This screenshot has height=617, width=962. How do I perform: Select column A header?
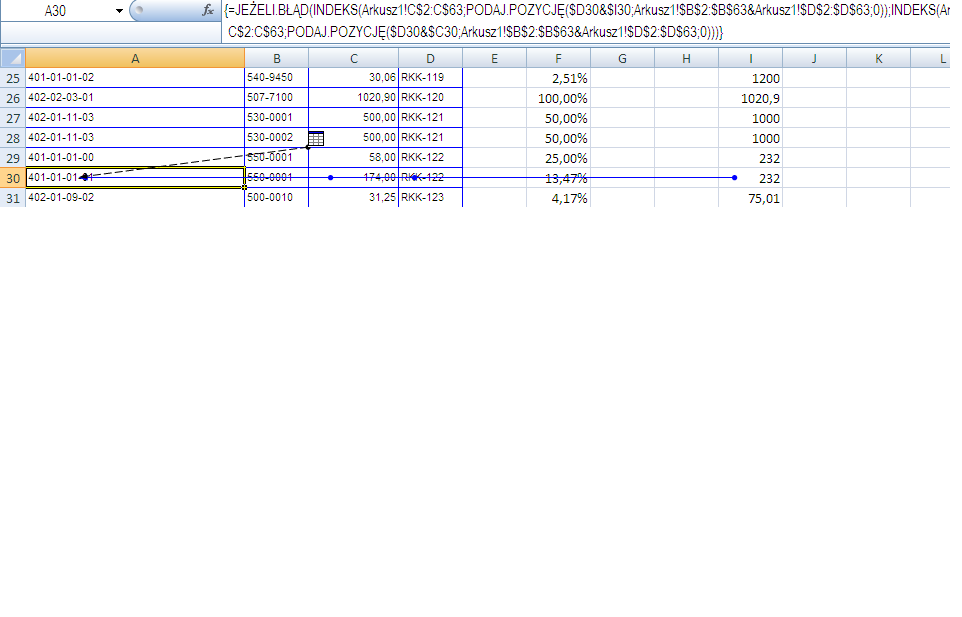coord(135,58)
